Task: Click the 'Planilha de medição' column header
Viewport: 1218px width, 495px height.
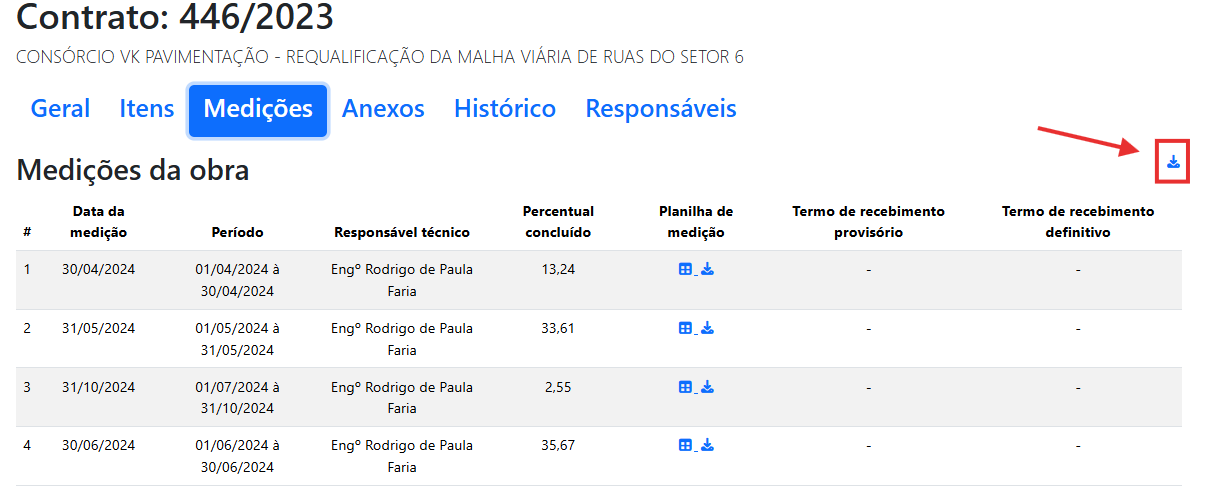Action: [696, 222]
